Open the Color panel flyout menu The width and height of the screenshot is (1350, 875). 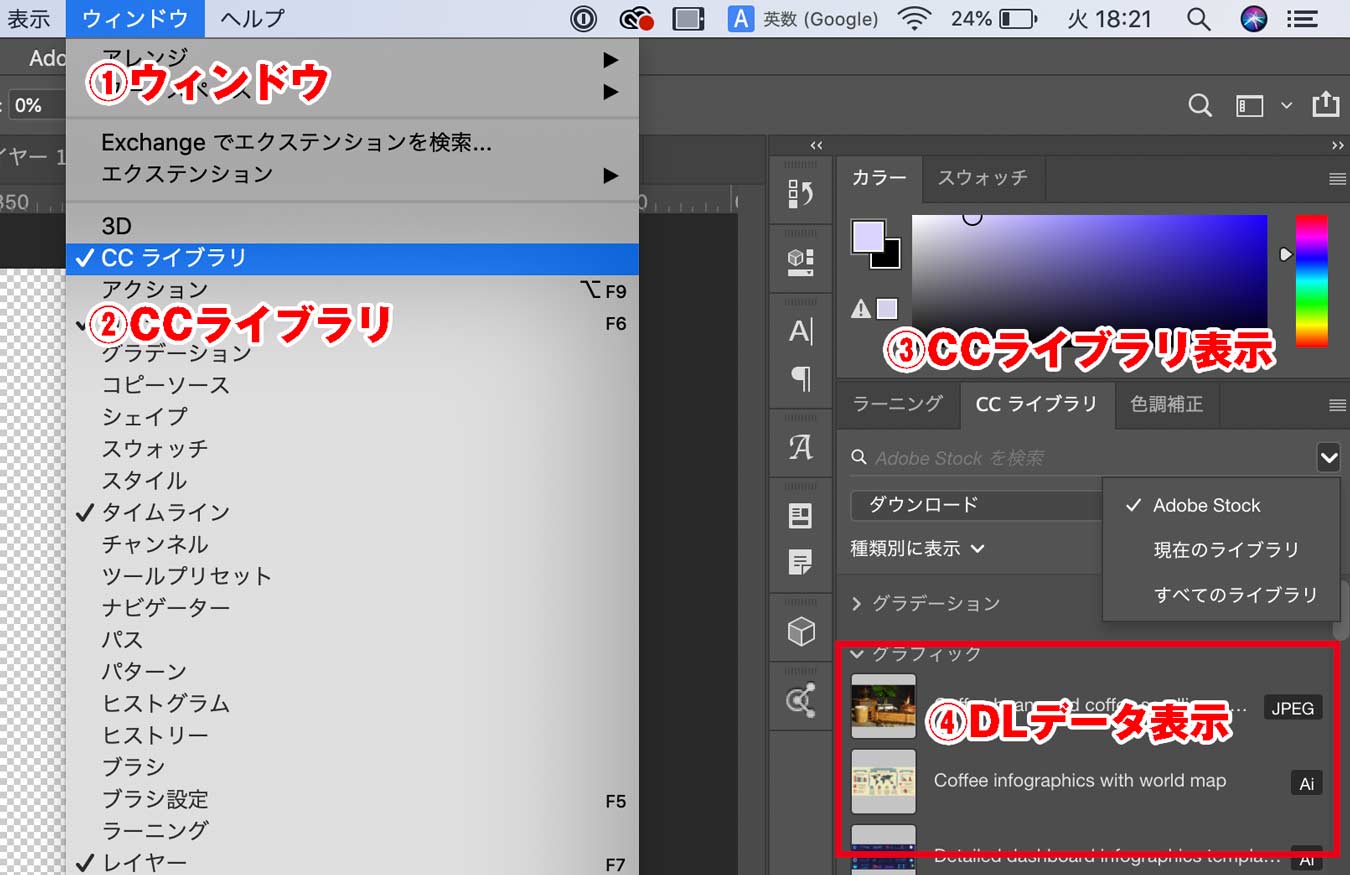point(1337,179)
